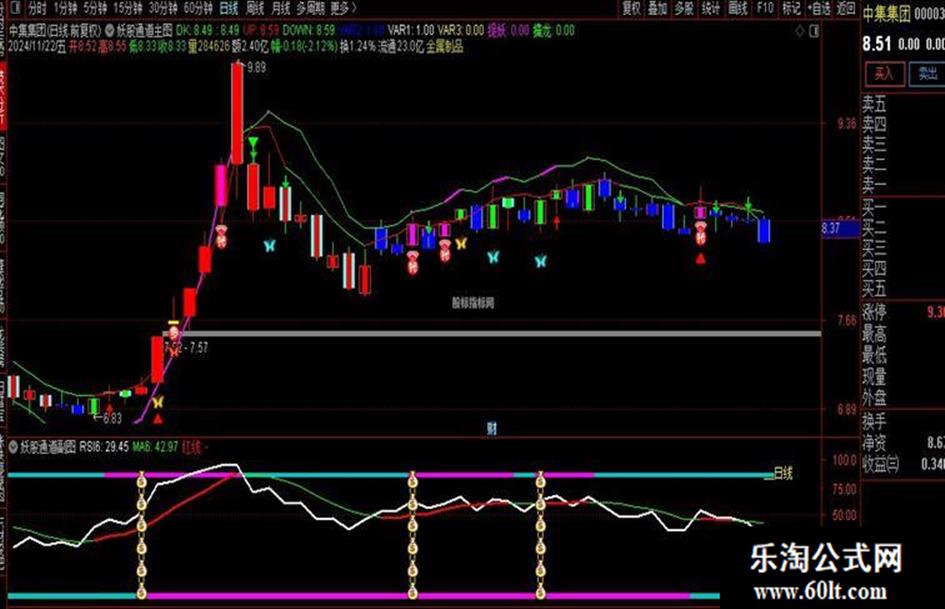
Task: Click the 7.52 - 7.57 gap label
Action: coord(186,347)
